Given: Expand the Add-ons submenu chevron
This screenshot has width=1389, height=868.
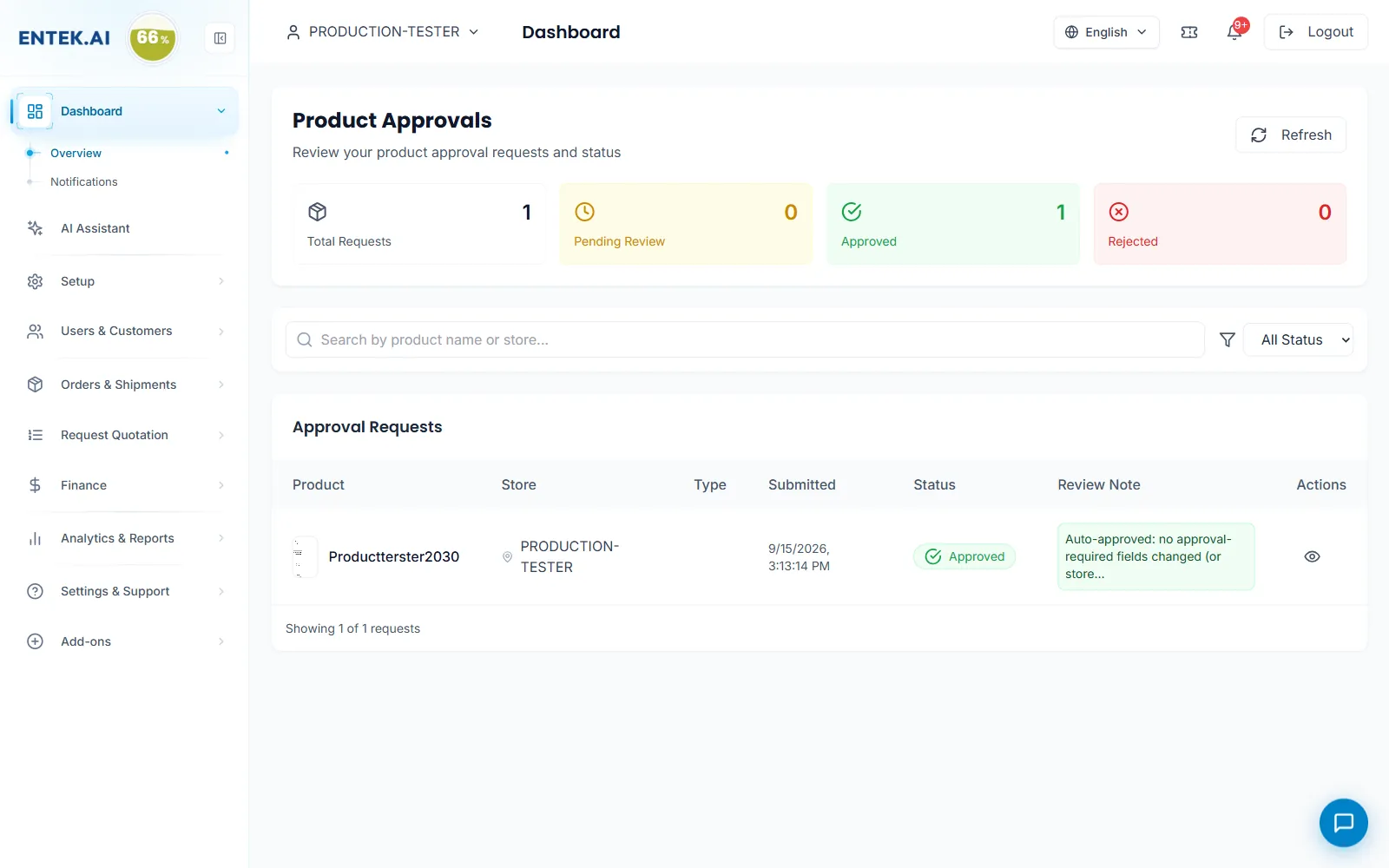Looking at the screenshot, I should tap(221, 641).
